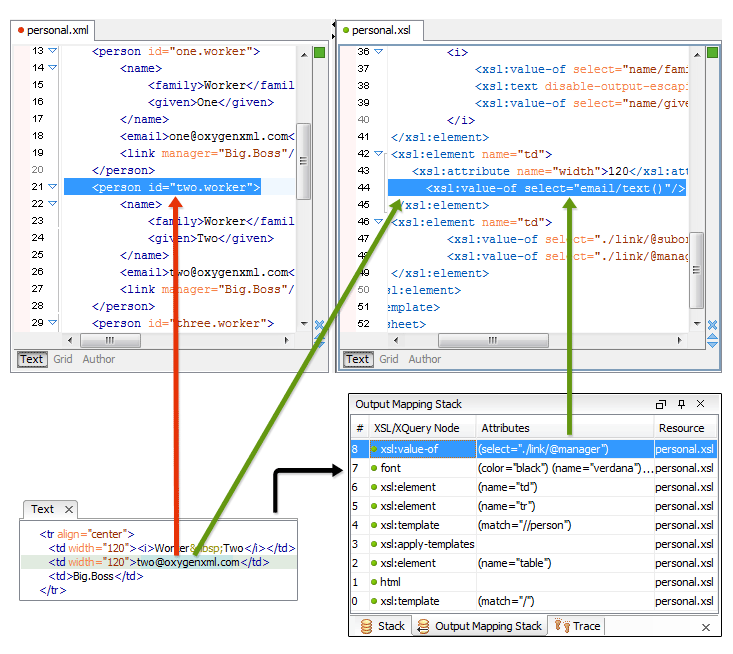Collapse fold at line 42 in personal.xsl
The width and height of the screenshot is (733, 654).
click(x=378, y=154)
